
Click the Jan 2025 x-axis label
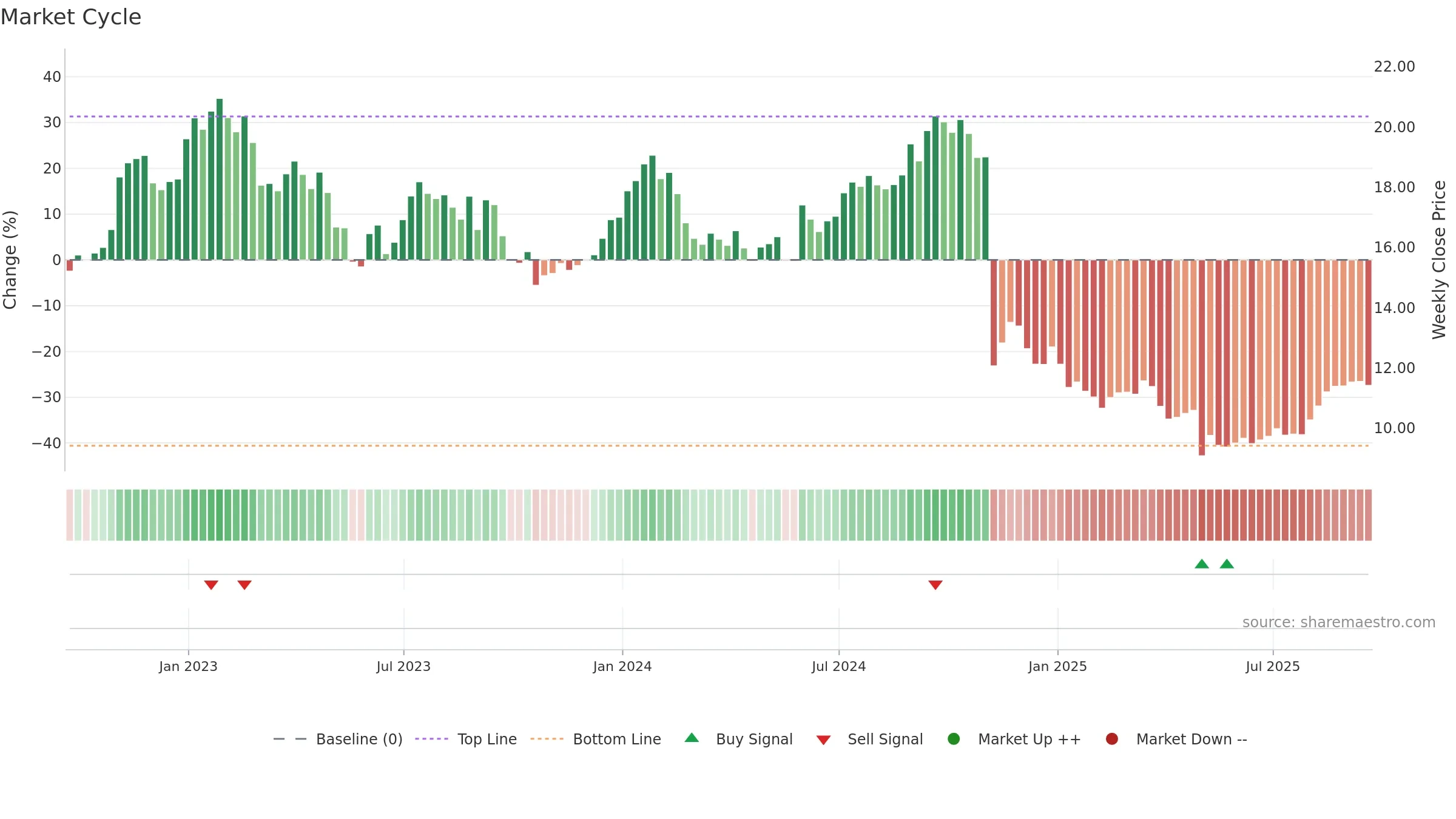(x=1057, y=666)
